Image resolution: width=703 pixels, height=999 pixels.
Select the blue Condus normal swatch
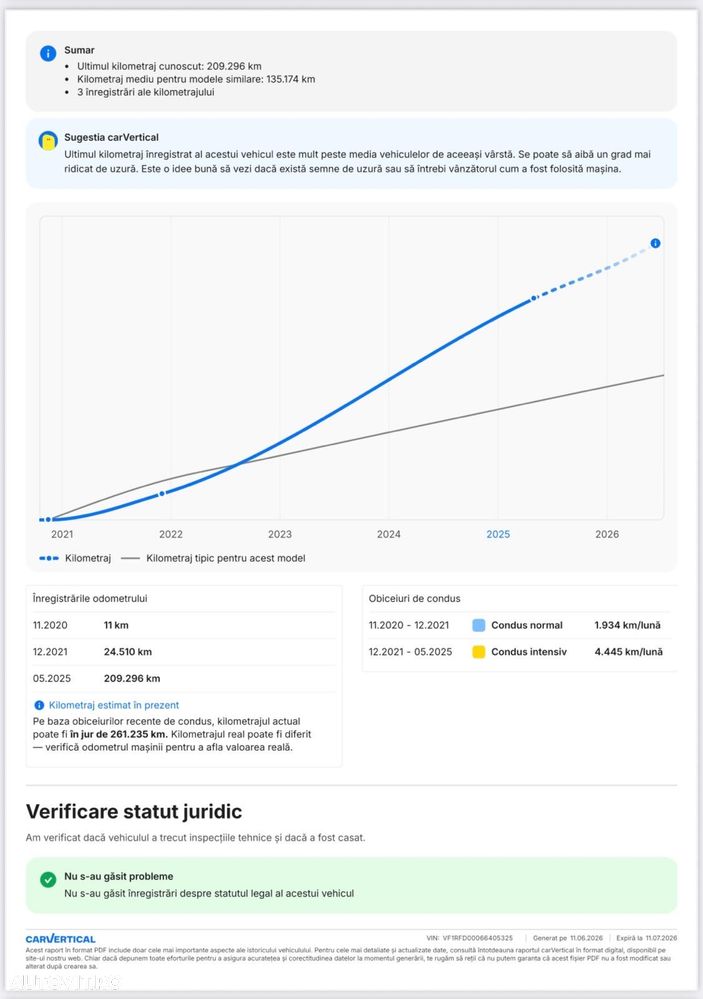pyautogui.click(x=479, y=625)
